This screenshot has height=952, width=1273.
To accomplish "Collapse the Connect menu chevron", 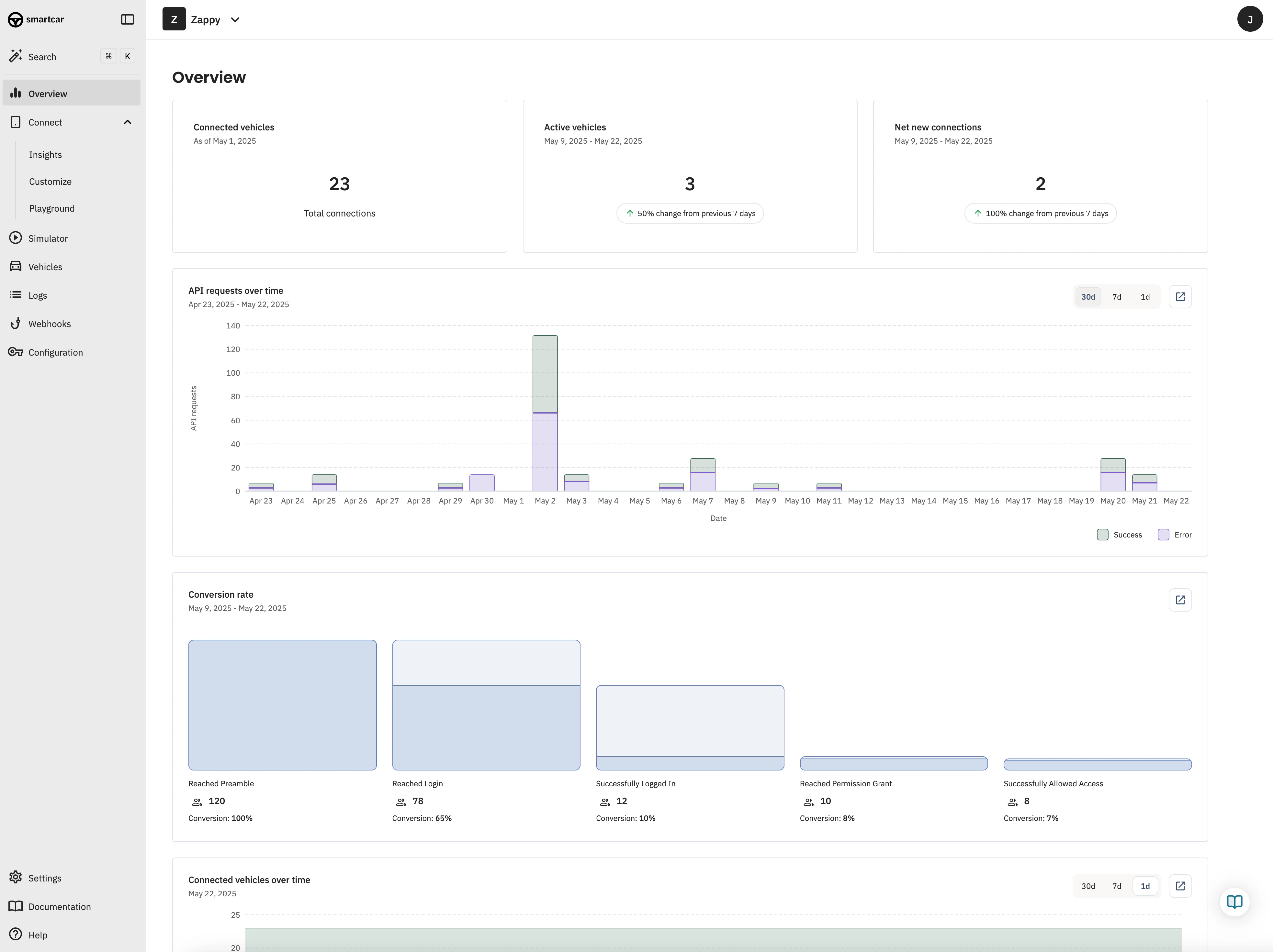I will pyautogui.click(x=127, y=122).
